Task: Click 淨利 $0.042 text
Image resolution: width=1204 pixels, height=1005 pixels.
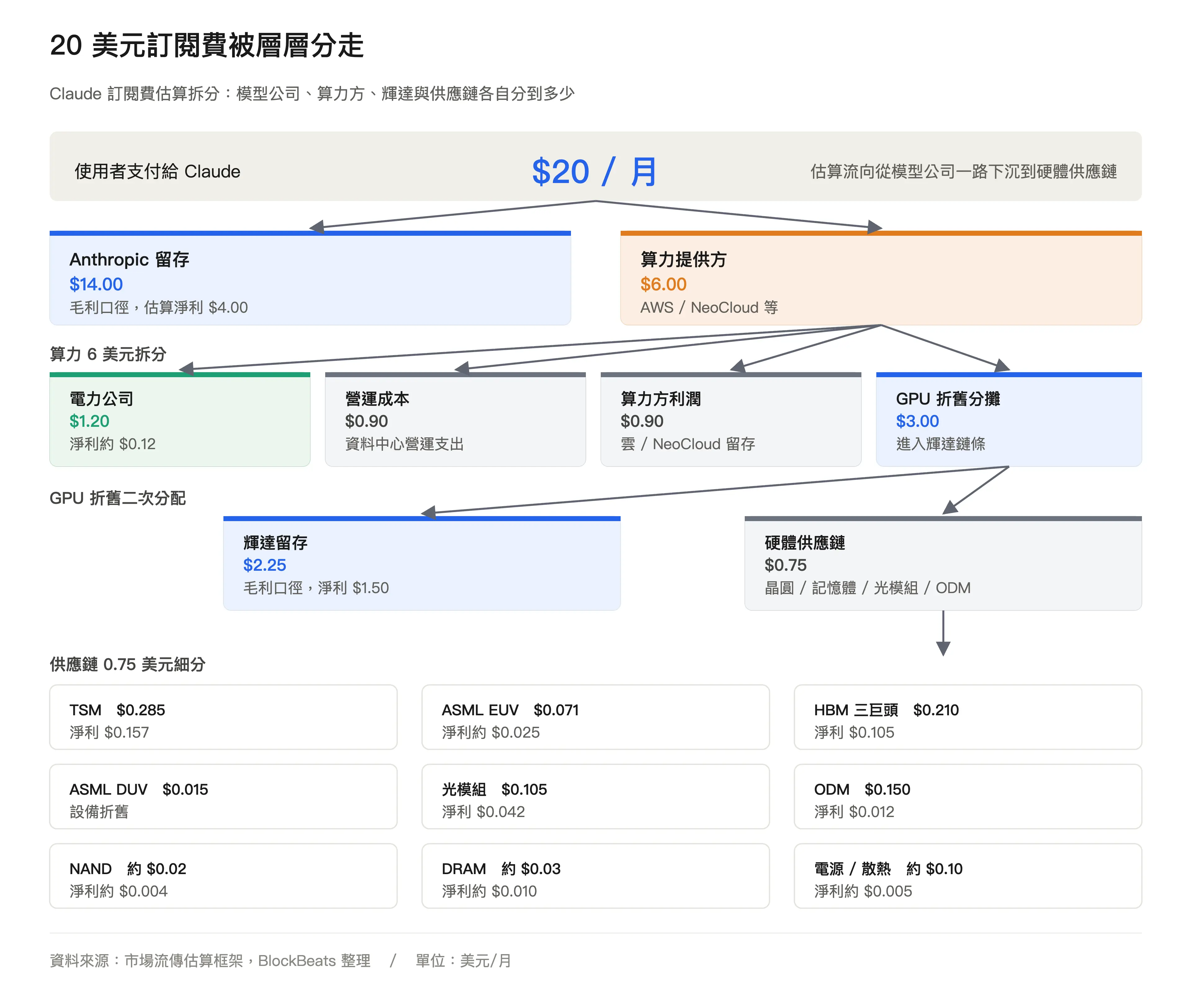Action: (x=483, y=812)
